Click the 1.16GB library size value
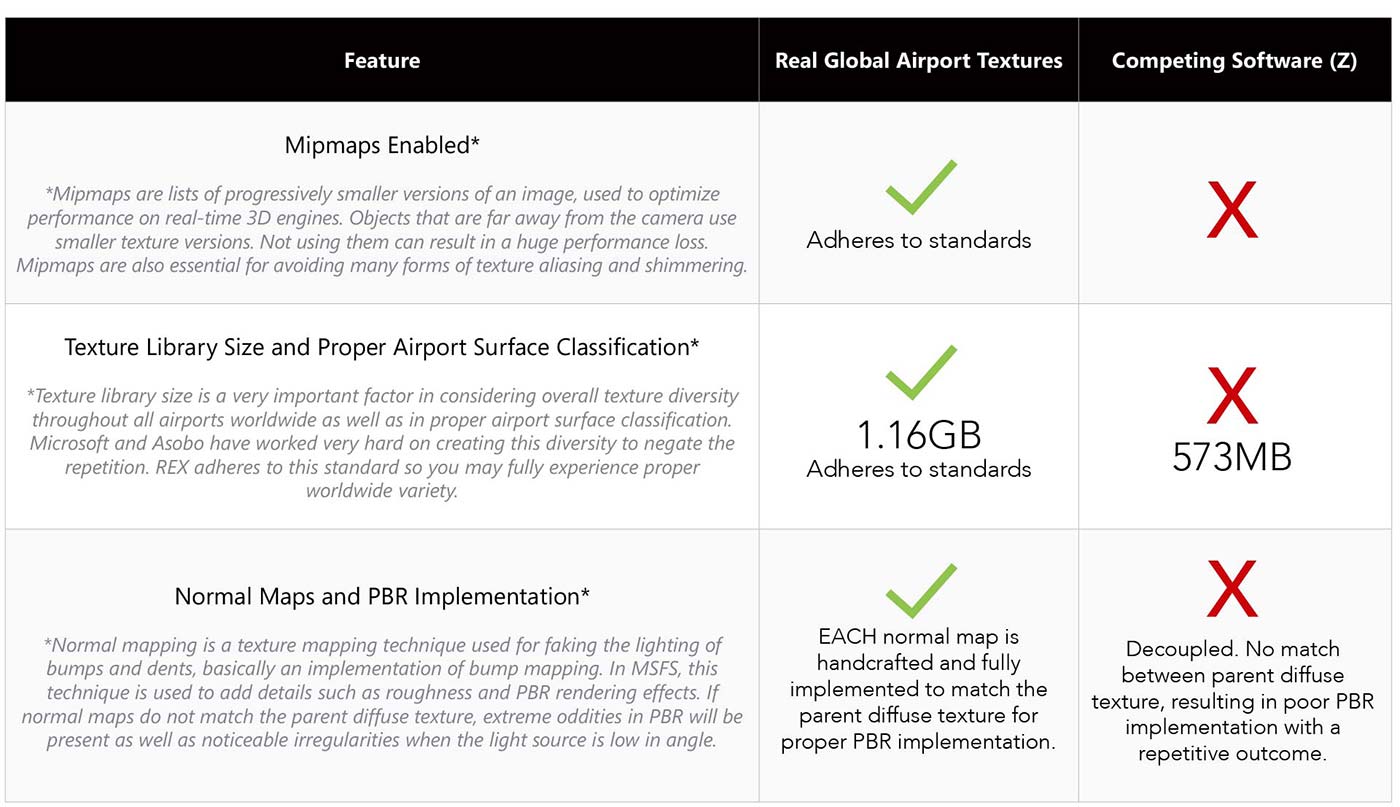Screen dimensions: 1400x807 (919, 434)
